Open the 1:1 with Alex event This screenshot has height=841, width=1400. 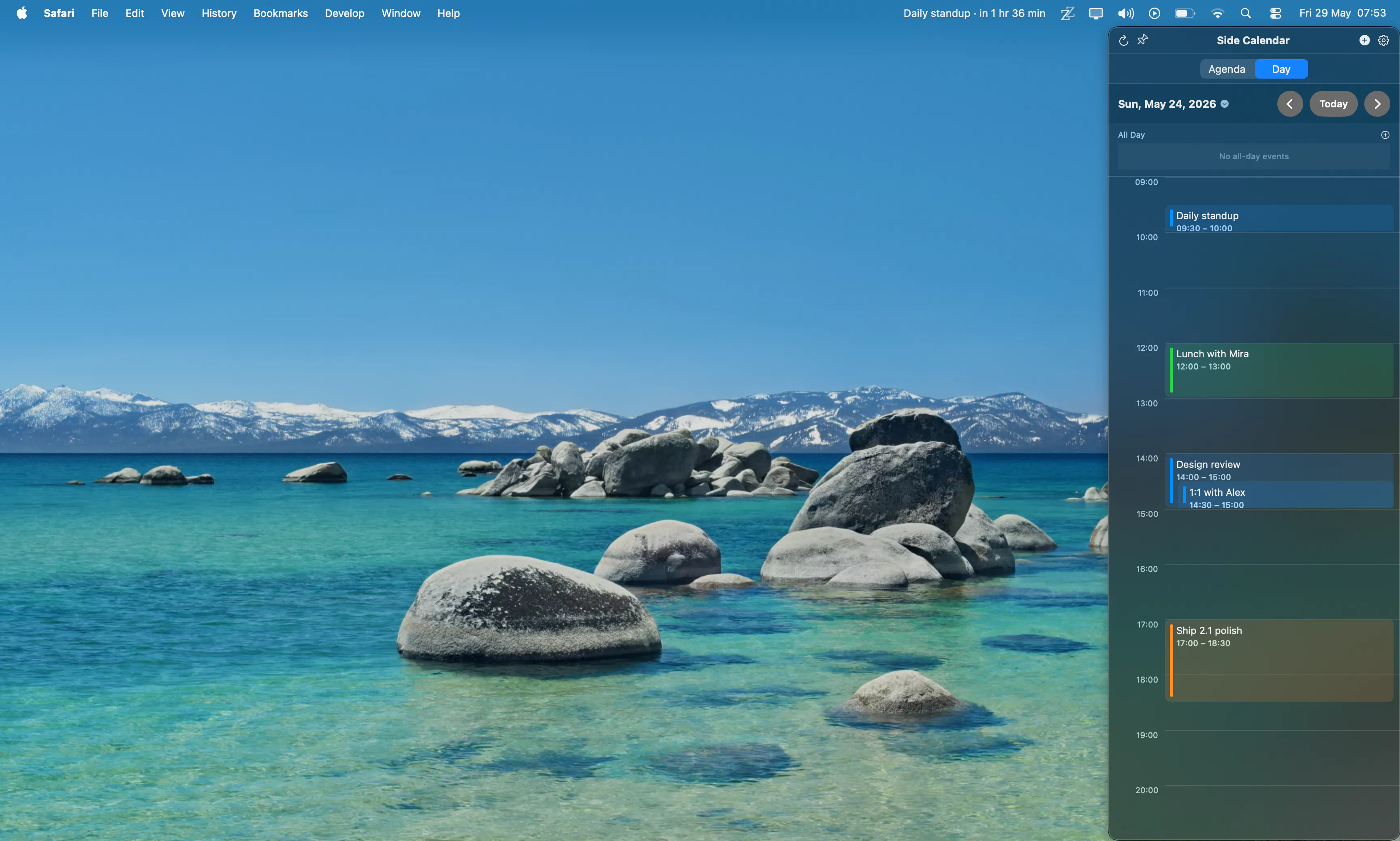[x=1285, y=495]
